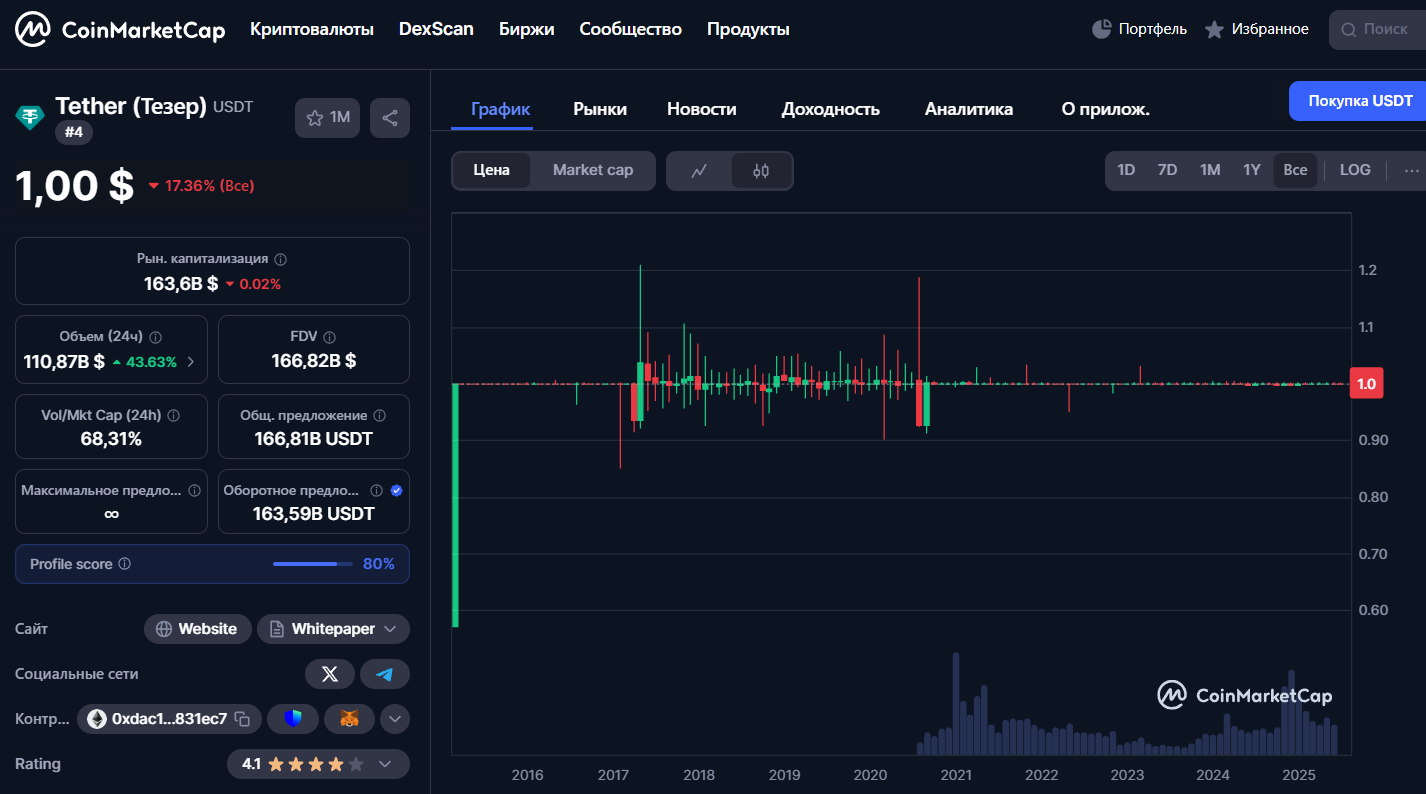
Task: Open the Website link
Action: [x=198, y=629]
